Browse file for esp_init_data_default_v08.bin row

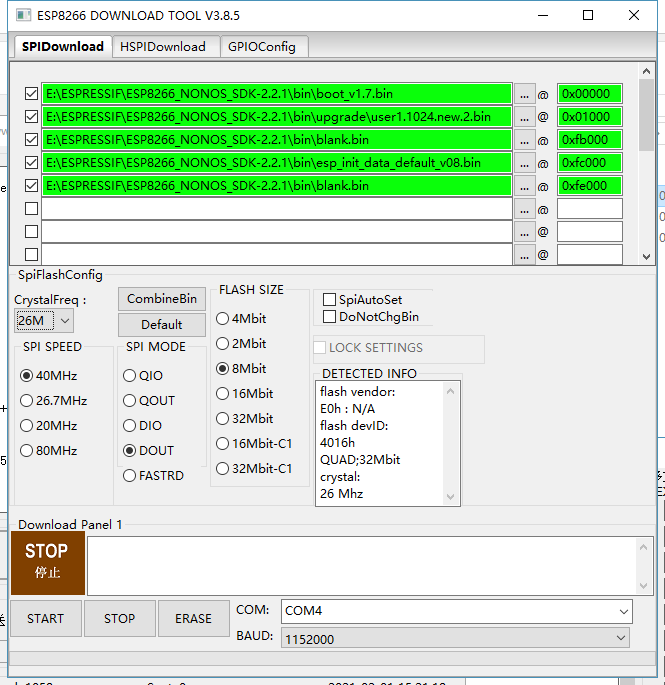(524, 163)
